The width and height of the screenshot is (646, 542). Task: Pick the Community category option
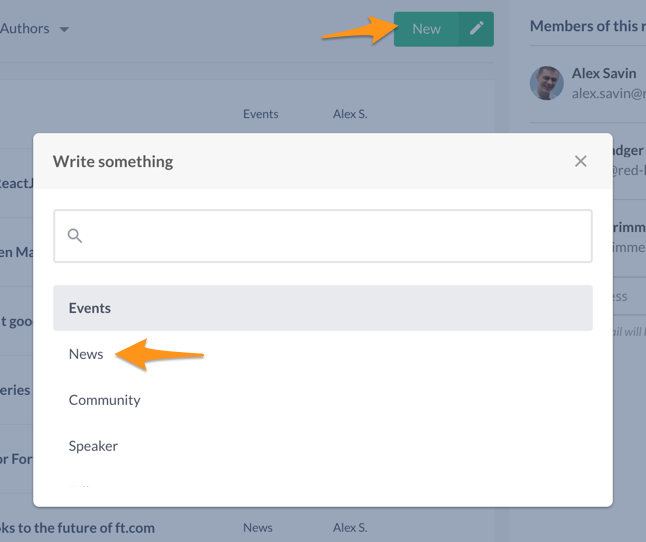104,400
